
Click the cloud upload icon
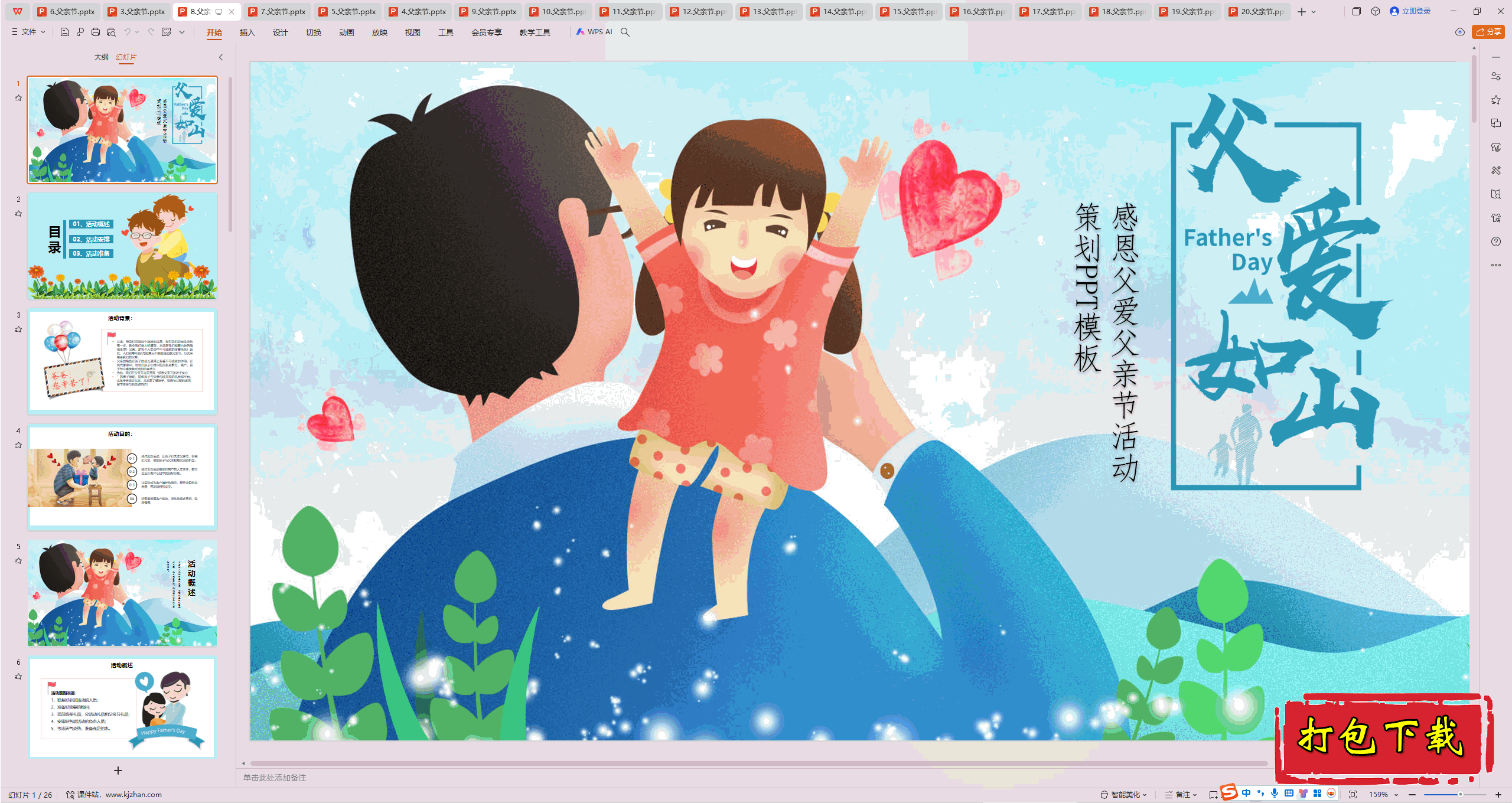tap(1460, 32)
